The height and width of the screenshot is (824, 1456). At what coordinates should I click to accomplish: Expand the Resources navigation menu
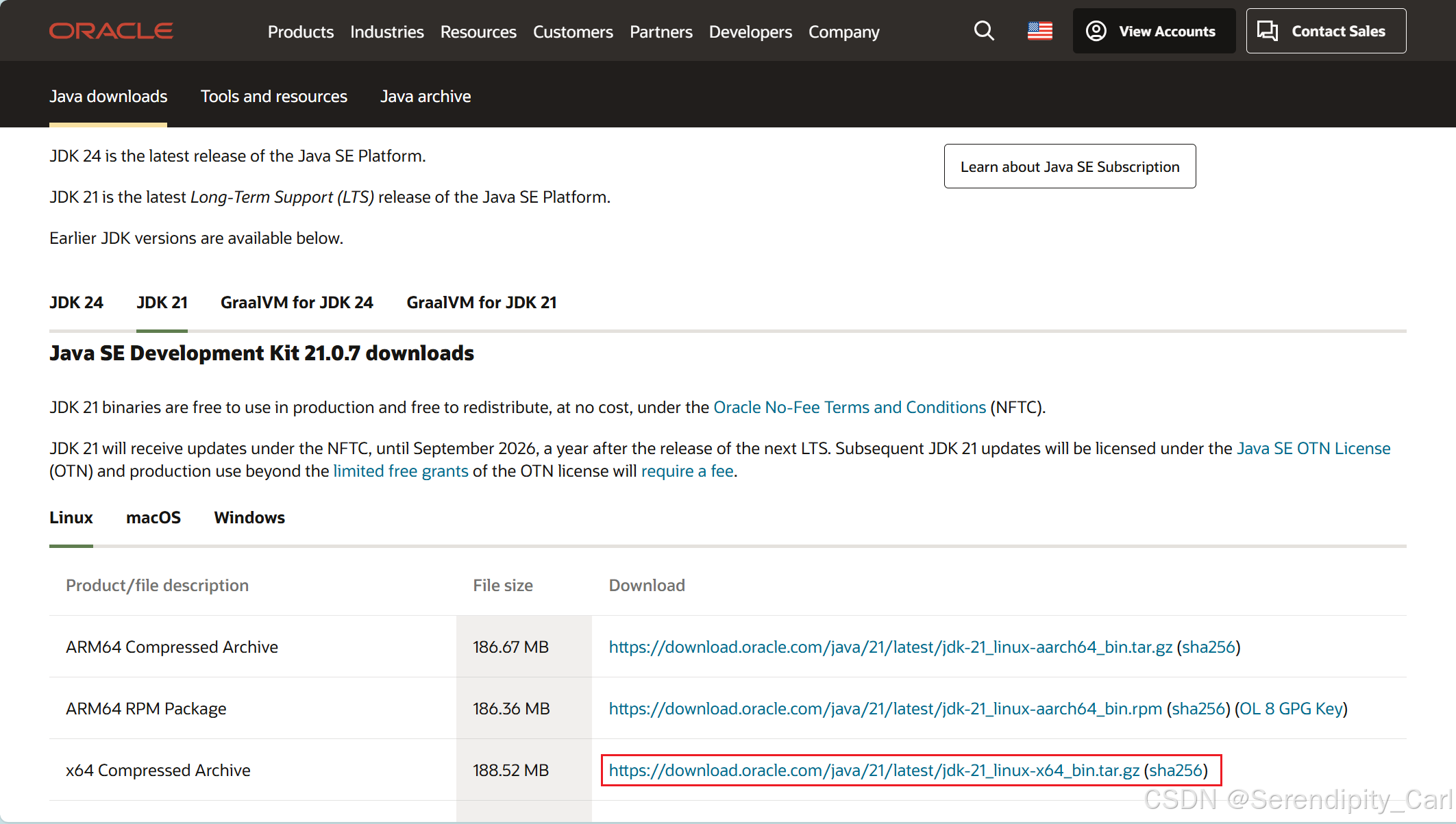pyautogui.click(x=478, y=32)
